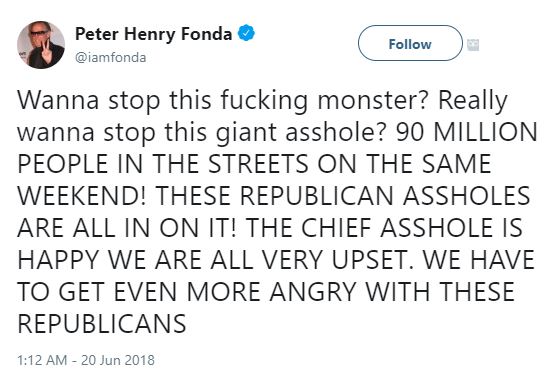This screenshot has height=372, width=550.
Task: Click the Peter Henry Fonda display name
Action: tap(154, 34)
